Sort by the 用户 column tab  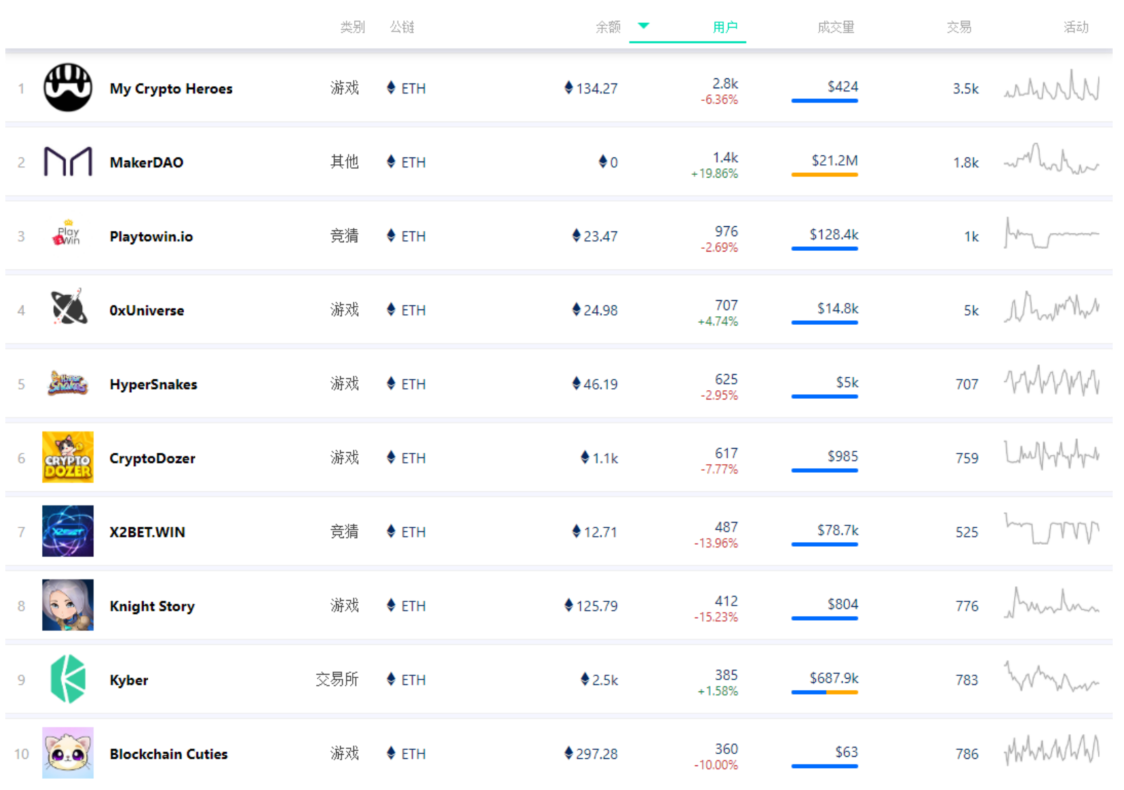(x=725, y=27)
